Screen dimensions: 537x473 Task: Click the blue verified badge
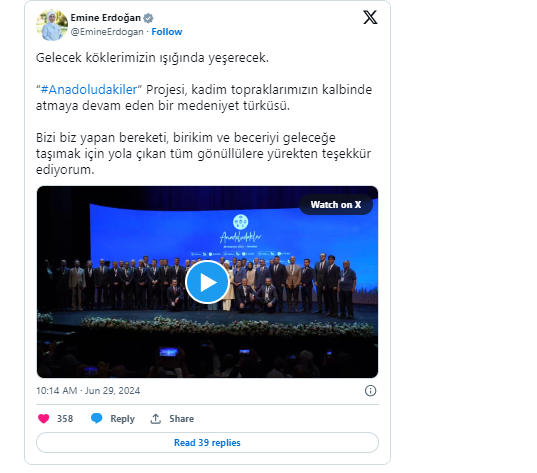coord(148,18)
